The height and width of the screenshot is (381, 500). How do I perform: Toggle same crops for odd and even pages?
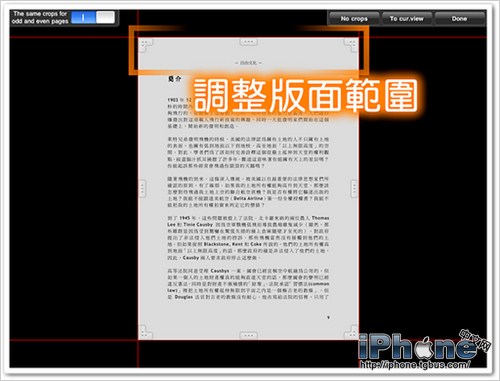click(93, 17)
